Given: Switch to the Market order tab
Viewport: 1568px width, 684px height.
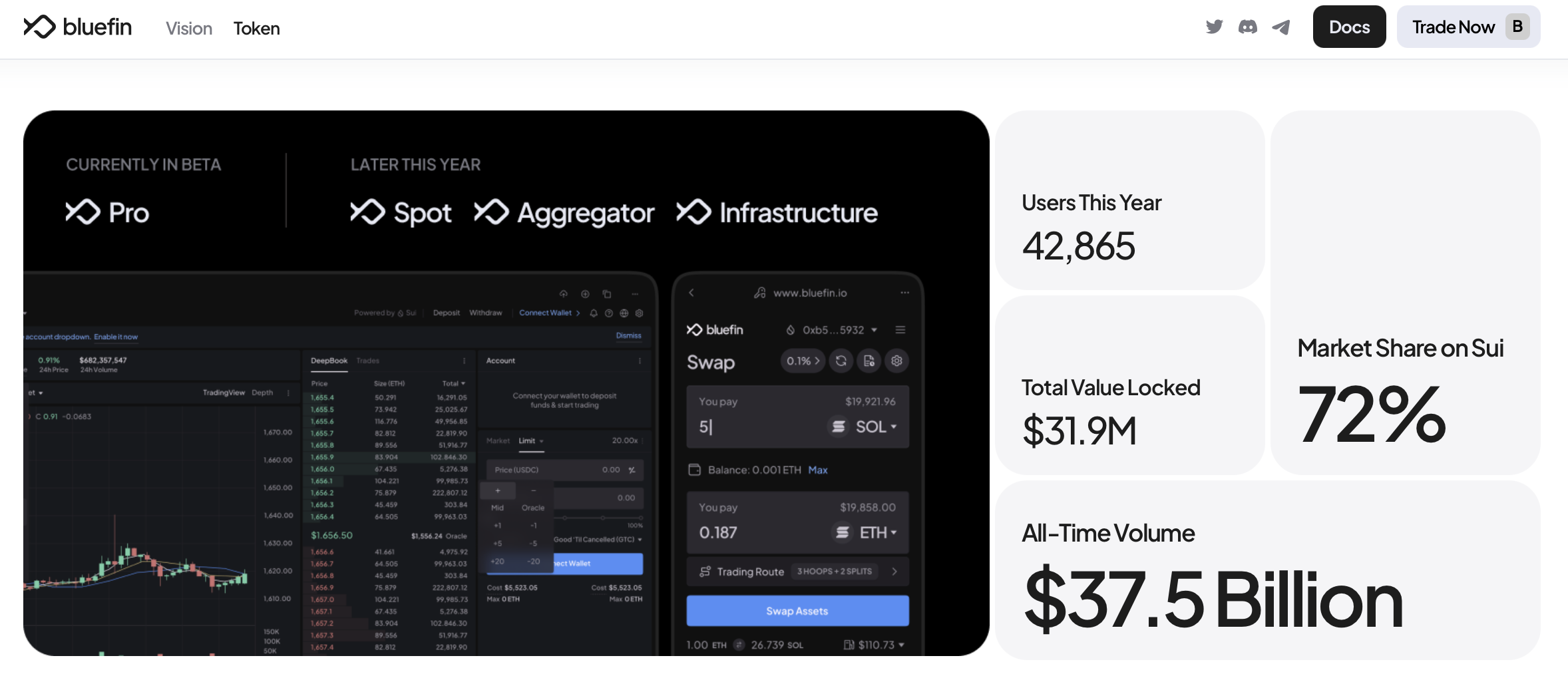Looking at the screenshot, I should [x=498, y=441].
